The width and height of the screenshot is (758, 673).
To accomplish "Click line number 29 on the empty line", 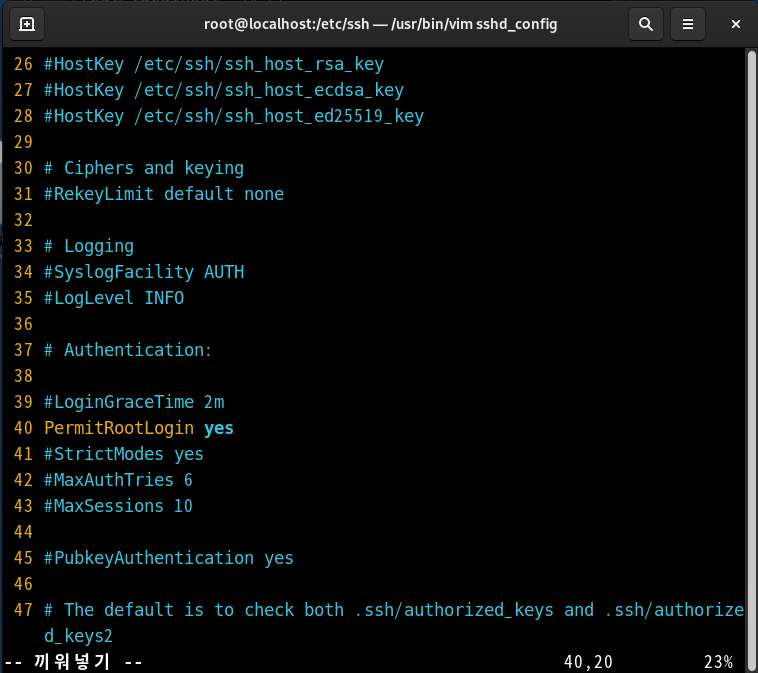I will [x=23, y=142].
